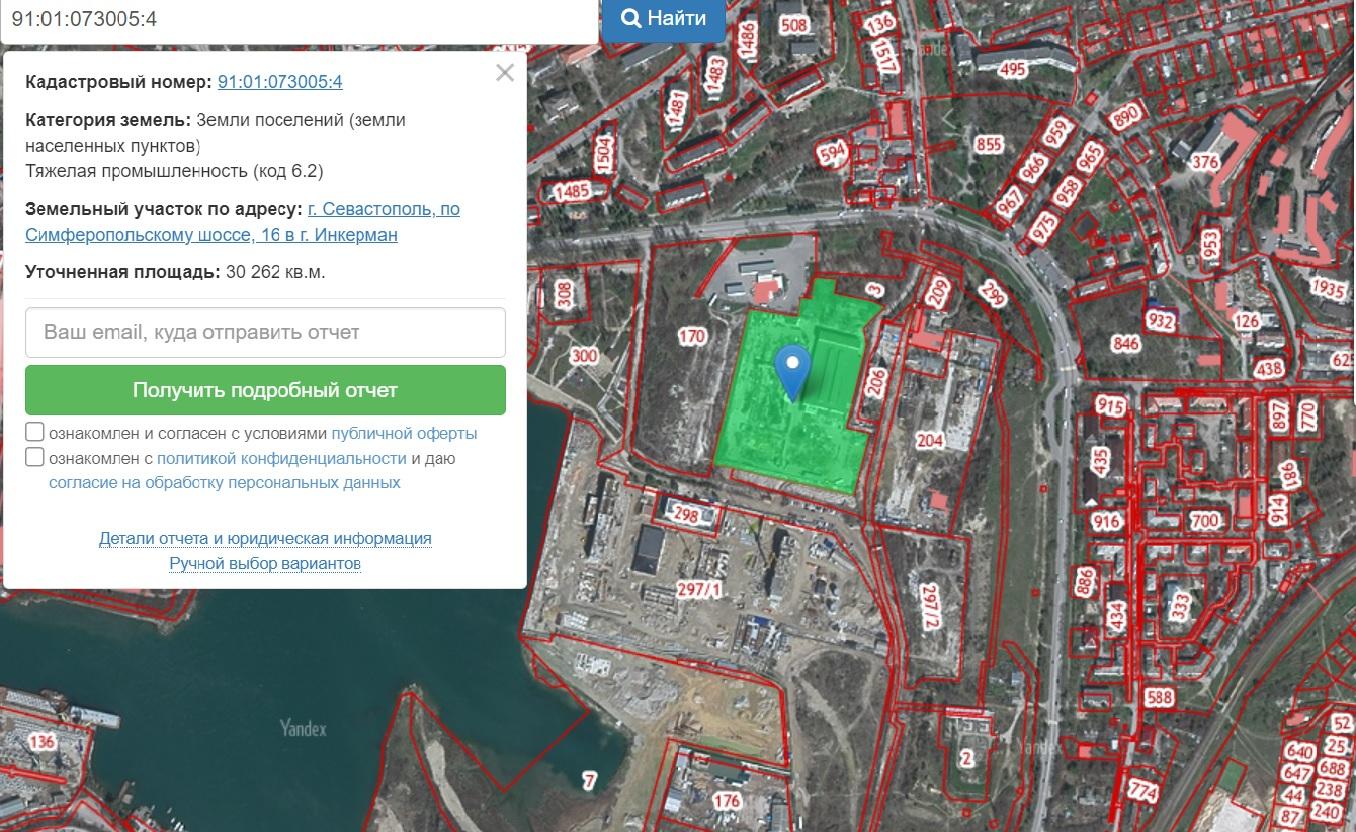Click Ручной выбор вариантов link
Viewport: 1356px width, 832px height.
pos(265,564)
